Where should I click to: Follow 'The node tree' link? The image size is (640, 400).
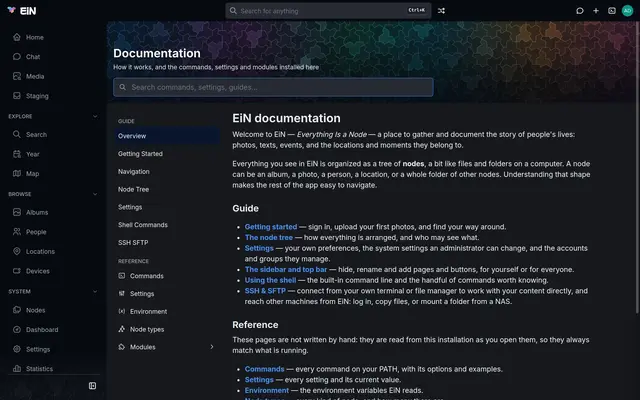pyautogui.click(x=269, y=238)
